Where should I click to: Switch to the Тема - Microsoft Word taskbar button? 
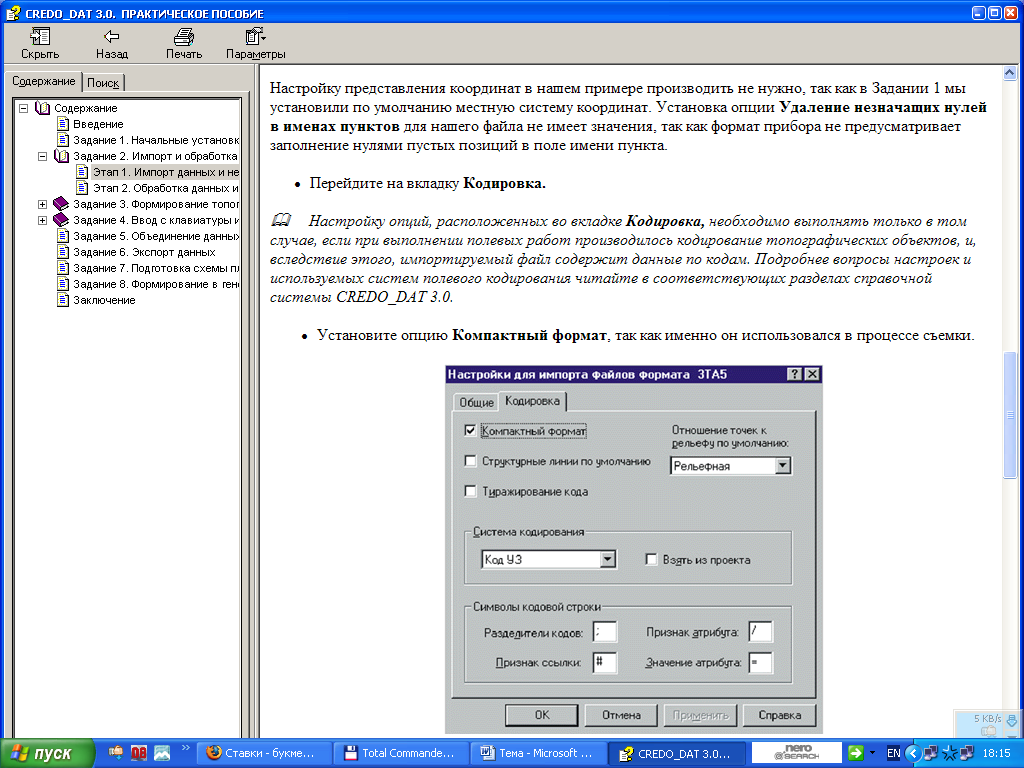coord(539,753)
